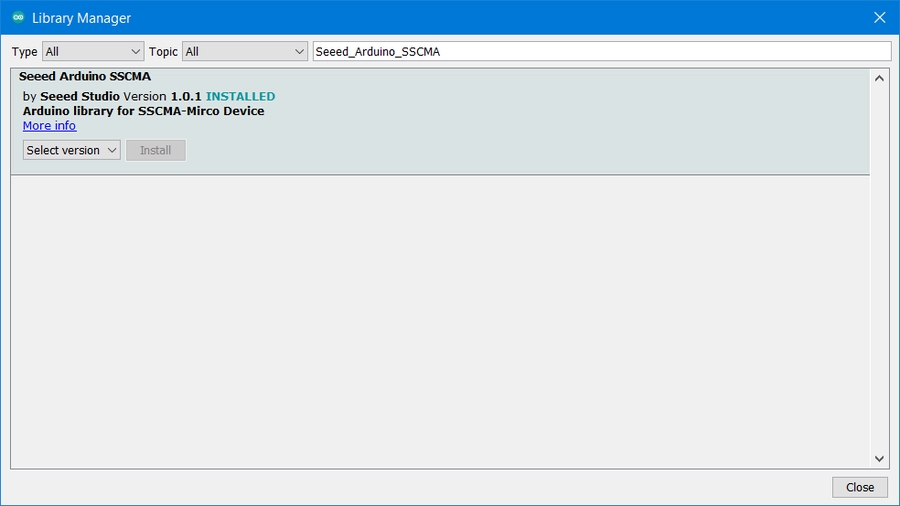Click the empty area below library entry
Image resolution: width=900 pixels, height=506 pixels.
click(440, 320)
